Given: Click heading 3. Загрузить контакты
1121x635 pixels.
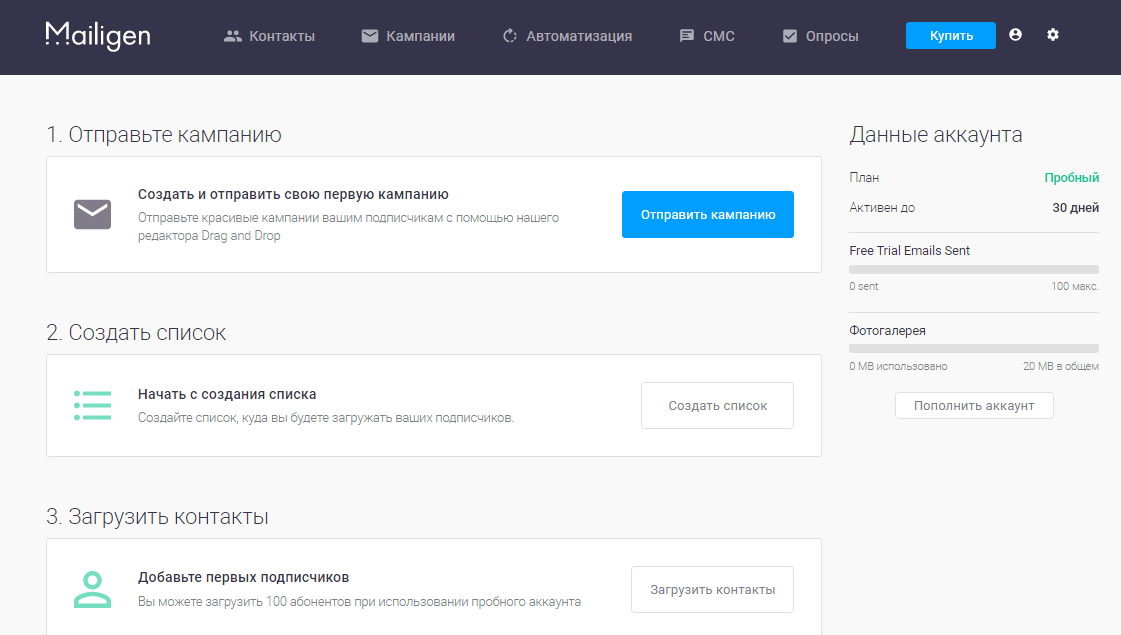Looking at the screenshot, I should pos(157,516).
